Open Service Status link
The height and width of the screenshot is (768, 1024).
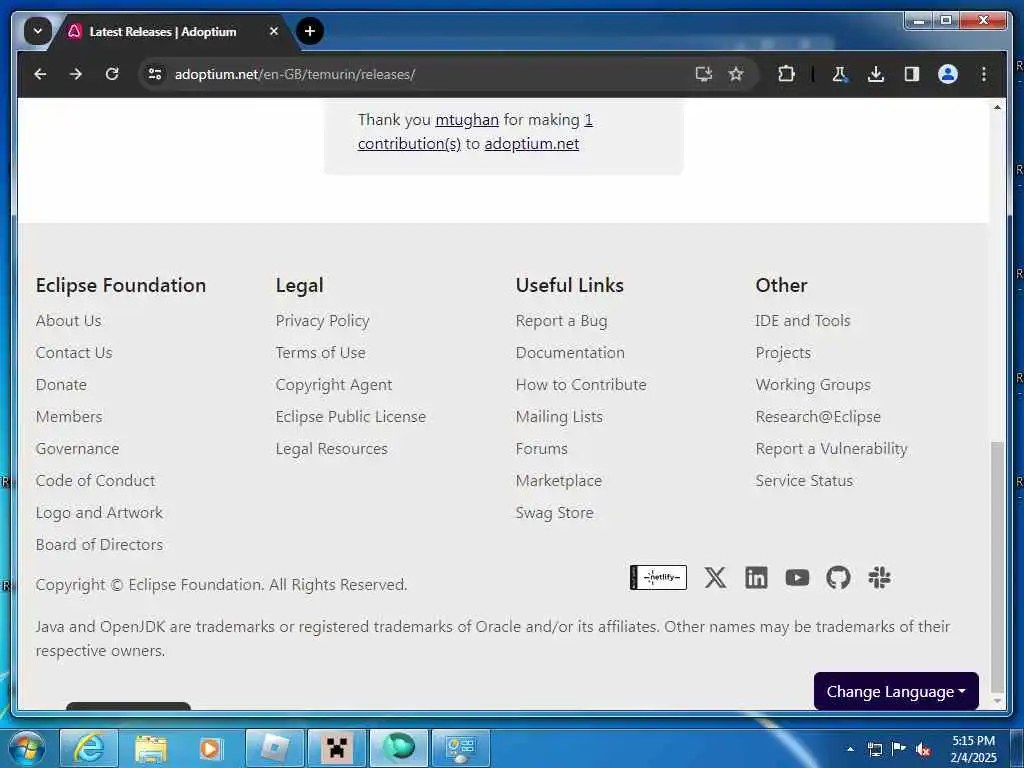click(804, 481)
